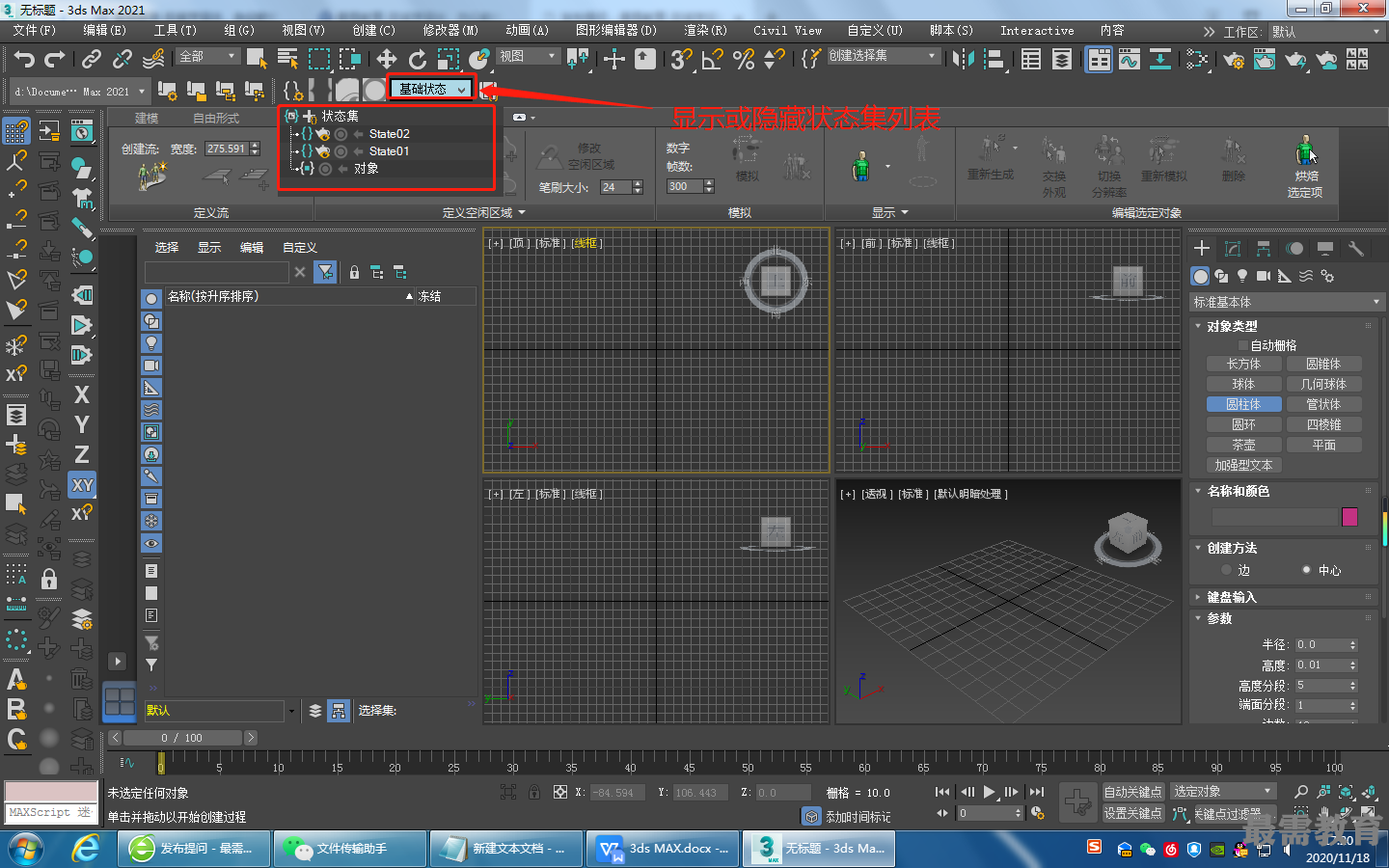Open the 基础状态 state dropdown

(x=432, y=89)
